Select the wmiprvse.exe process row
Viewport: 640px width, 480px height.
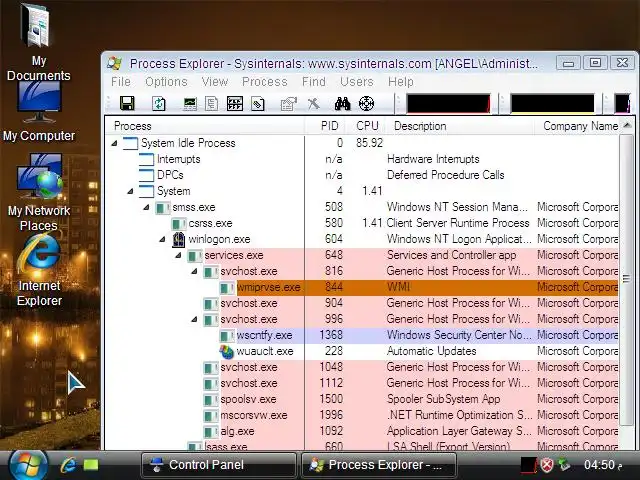361,287
